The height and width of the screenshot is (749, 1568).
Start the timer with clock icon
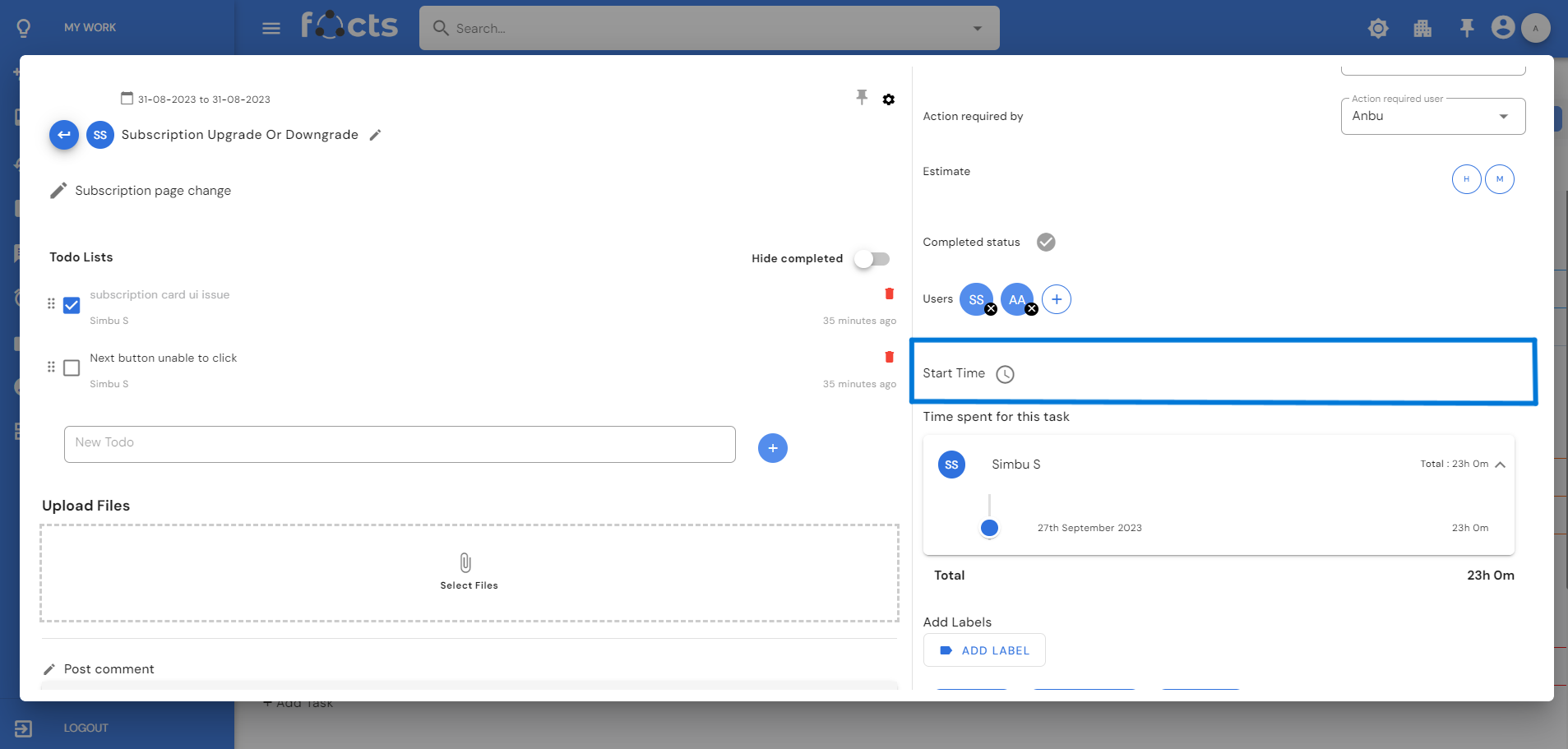click(x=1005, y=374)
